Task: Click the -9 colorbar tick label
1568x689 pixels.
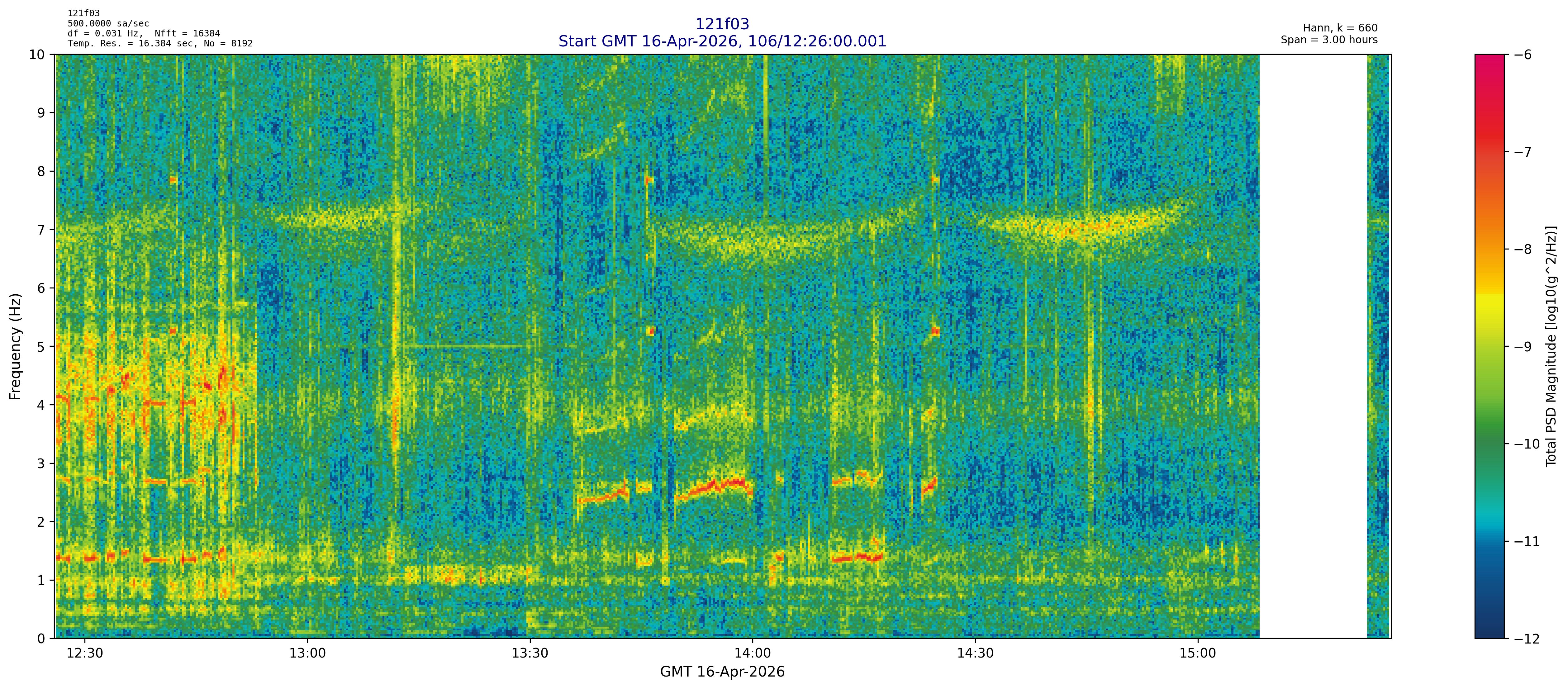Action: (x=1522, y=347)
